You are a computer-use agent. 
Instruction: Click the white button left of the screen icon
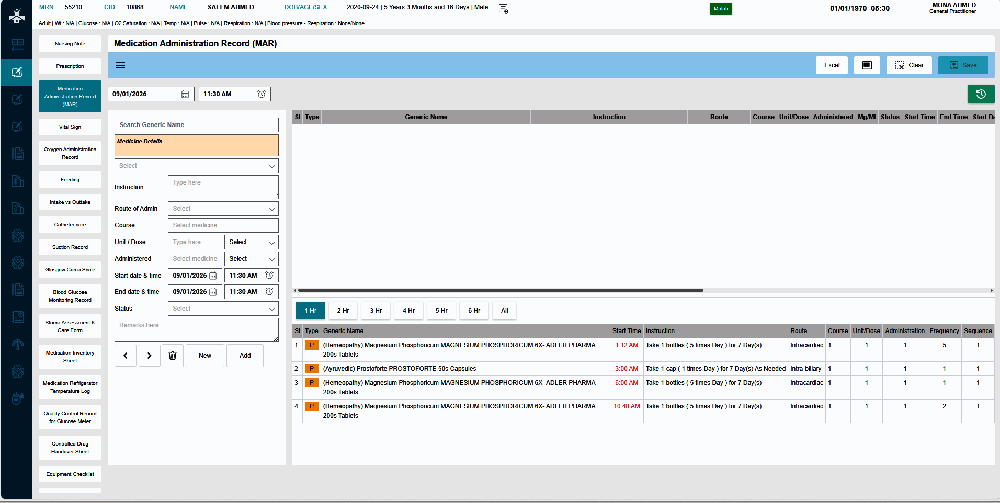(x=832, y=65)
